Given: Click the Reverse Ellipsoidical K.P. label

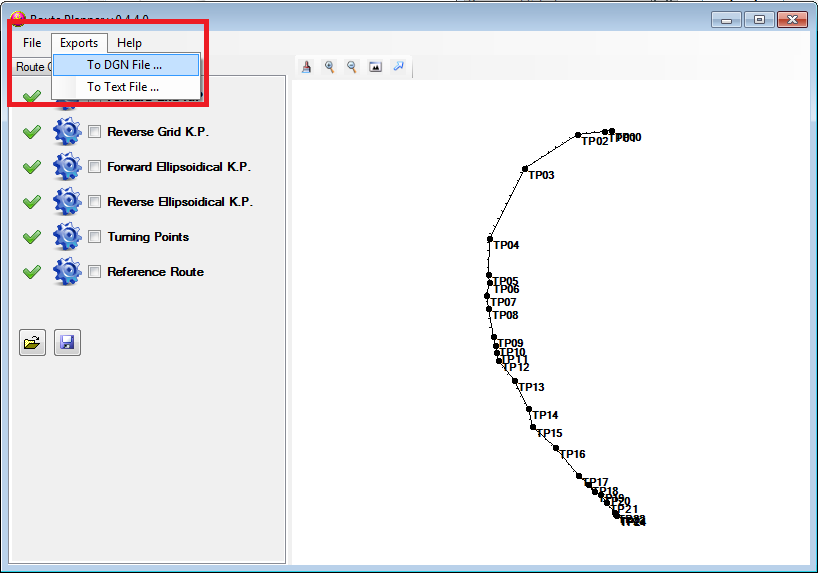Looking at the screenshot, I should pos(180,201).
